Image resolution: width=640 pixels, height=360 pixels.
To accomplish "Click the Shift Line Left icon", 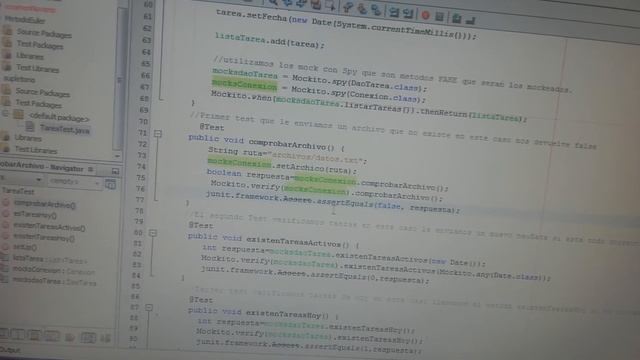I will [x=393, y=12].
